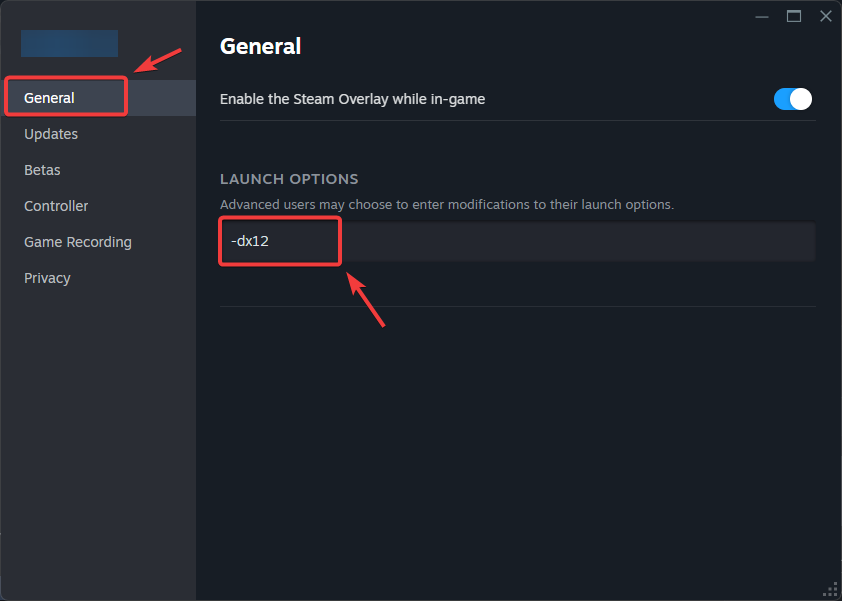The width and height of the screenshot is (842, 601).
Task: Click empty panel area below launch options divider
Action: click(x=517, y=440)
